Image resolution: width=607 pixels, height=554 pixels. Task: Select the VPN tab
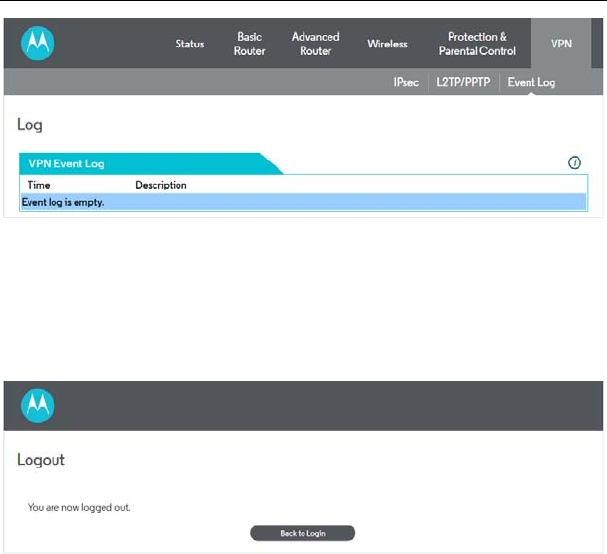[561, 43]
